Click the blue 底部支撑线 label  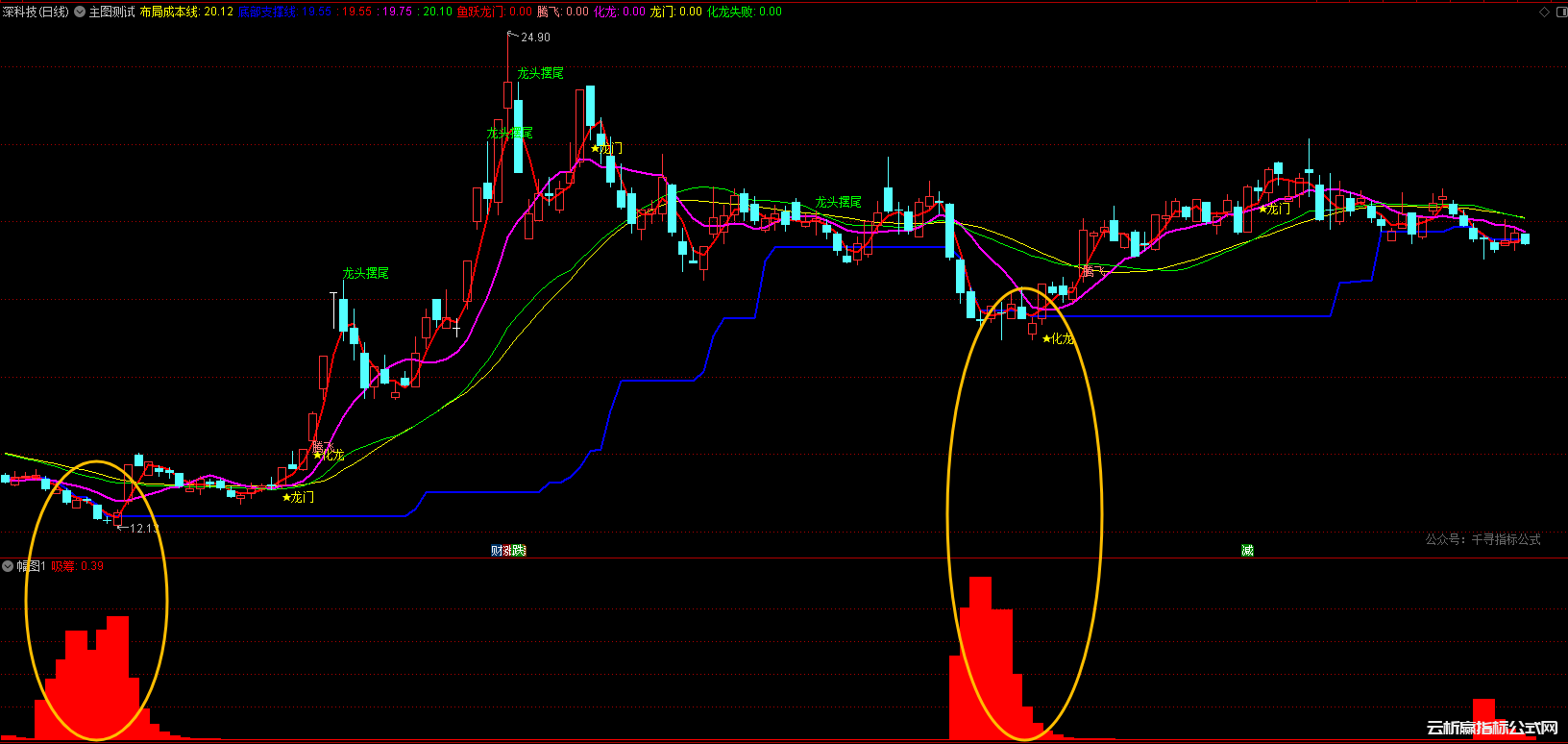(267, 12)
